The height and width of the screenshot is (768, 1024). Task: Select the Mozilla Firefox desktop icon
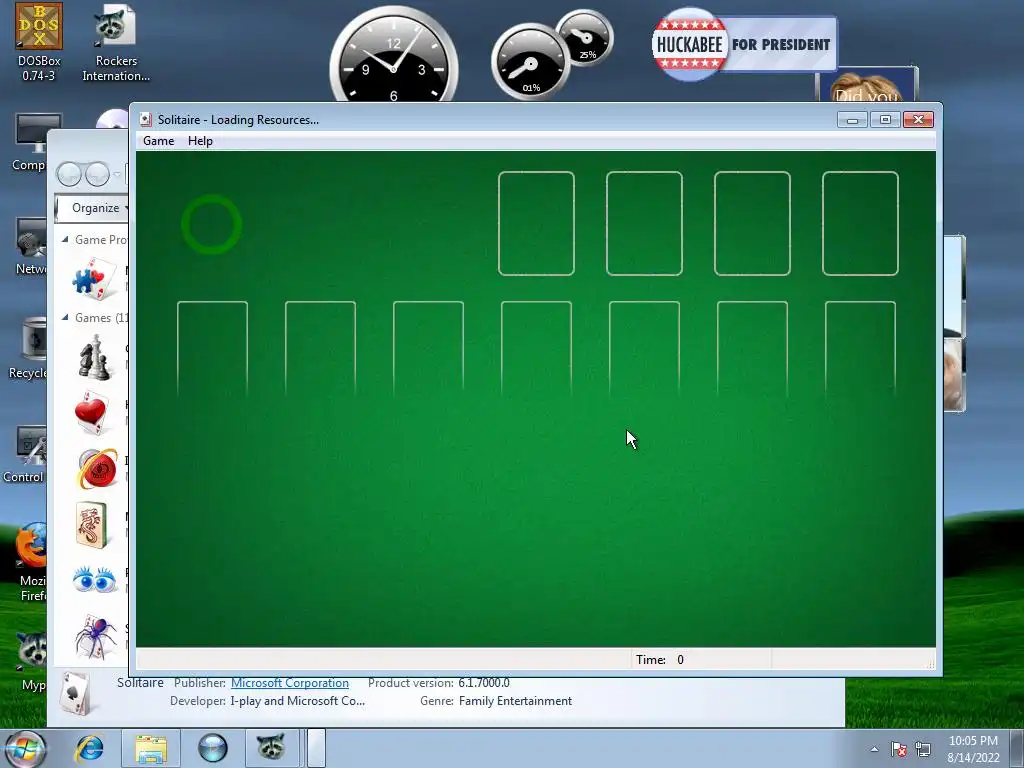[x=31, y=562]
